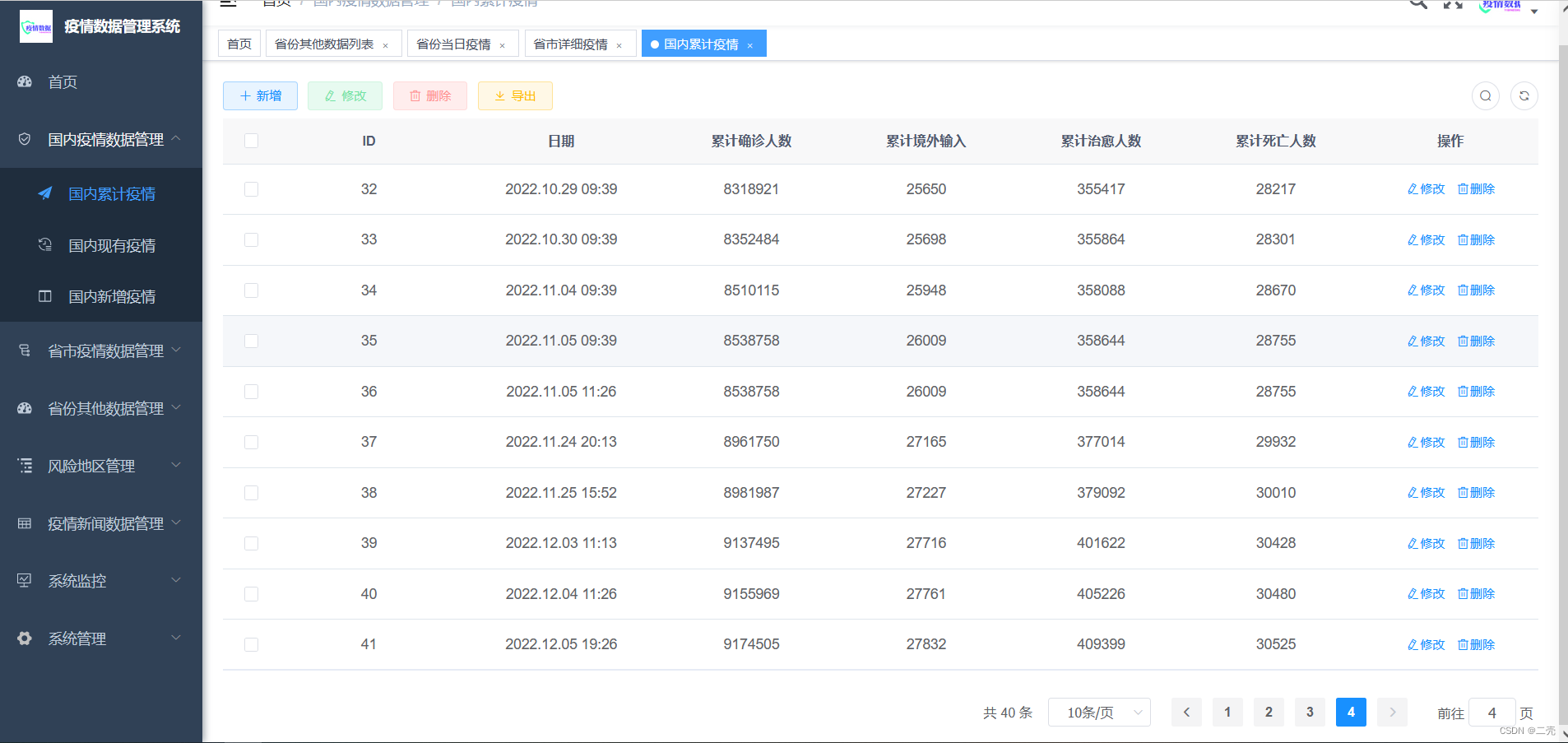Click the fullscreen icon in the top bar
1568x743 pixels.
[x=1453, y=4]
